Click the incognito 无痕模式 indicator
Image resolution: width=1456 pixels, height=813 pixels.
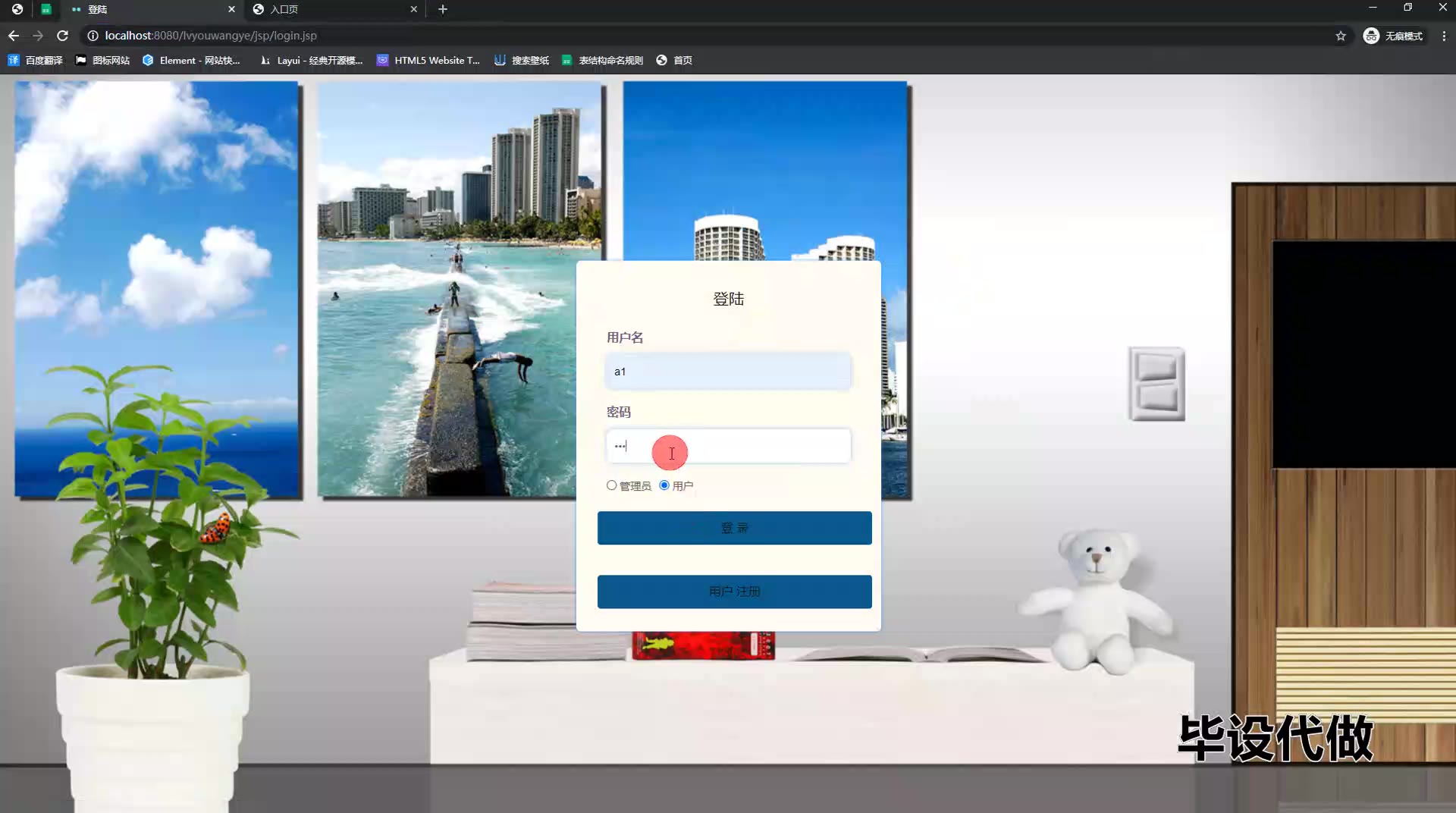tap(1393, 36)
